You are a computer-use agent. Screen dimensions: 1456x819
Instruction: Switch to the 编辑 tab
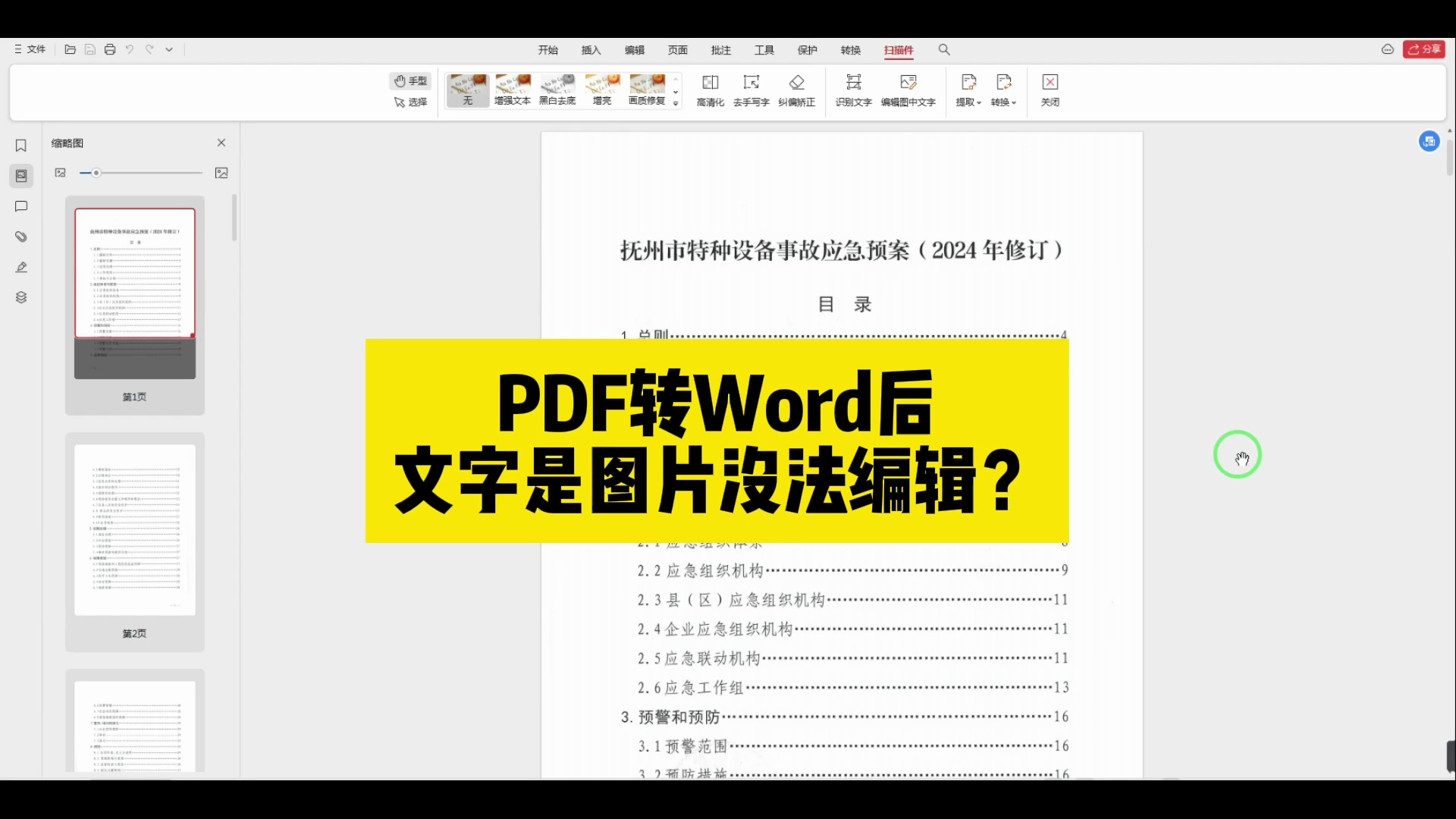635,50
